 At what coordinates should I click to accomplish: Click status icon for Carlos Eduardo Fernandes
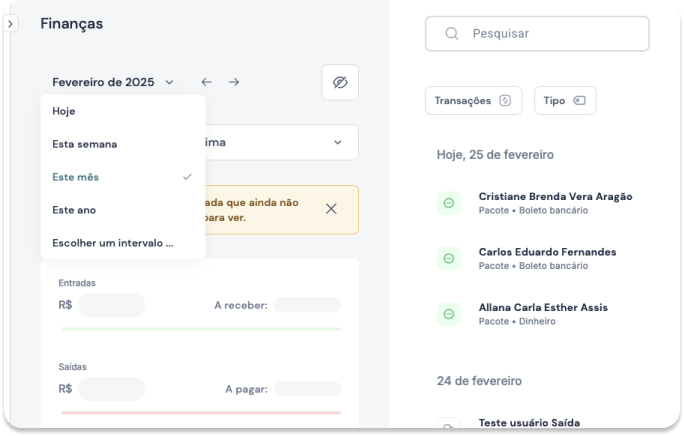click(449, 259)
